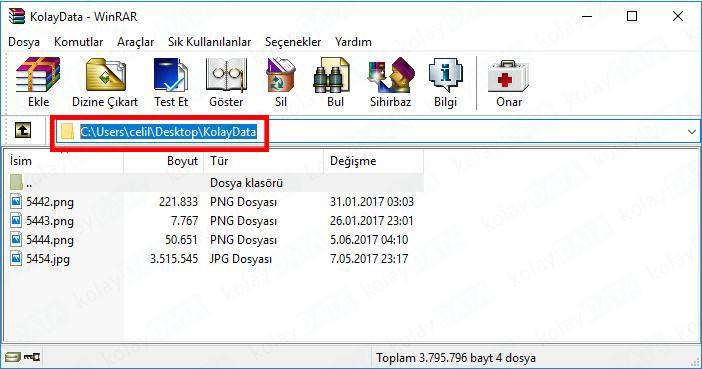Click the JPG Dosyası type cell
This screenshot has height=369, width=702.
click(x=241, y=259)
